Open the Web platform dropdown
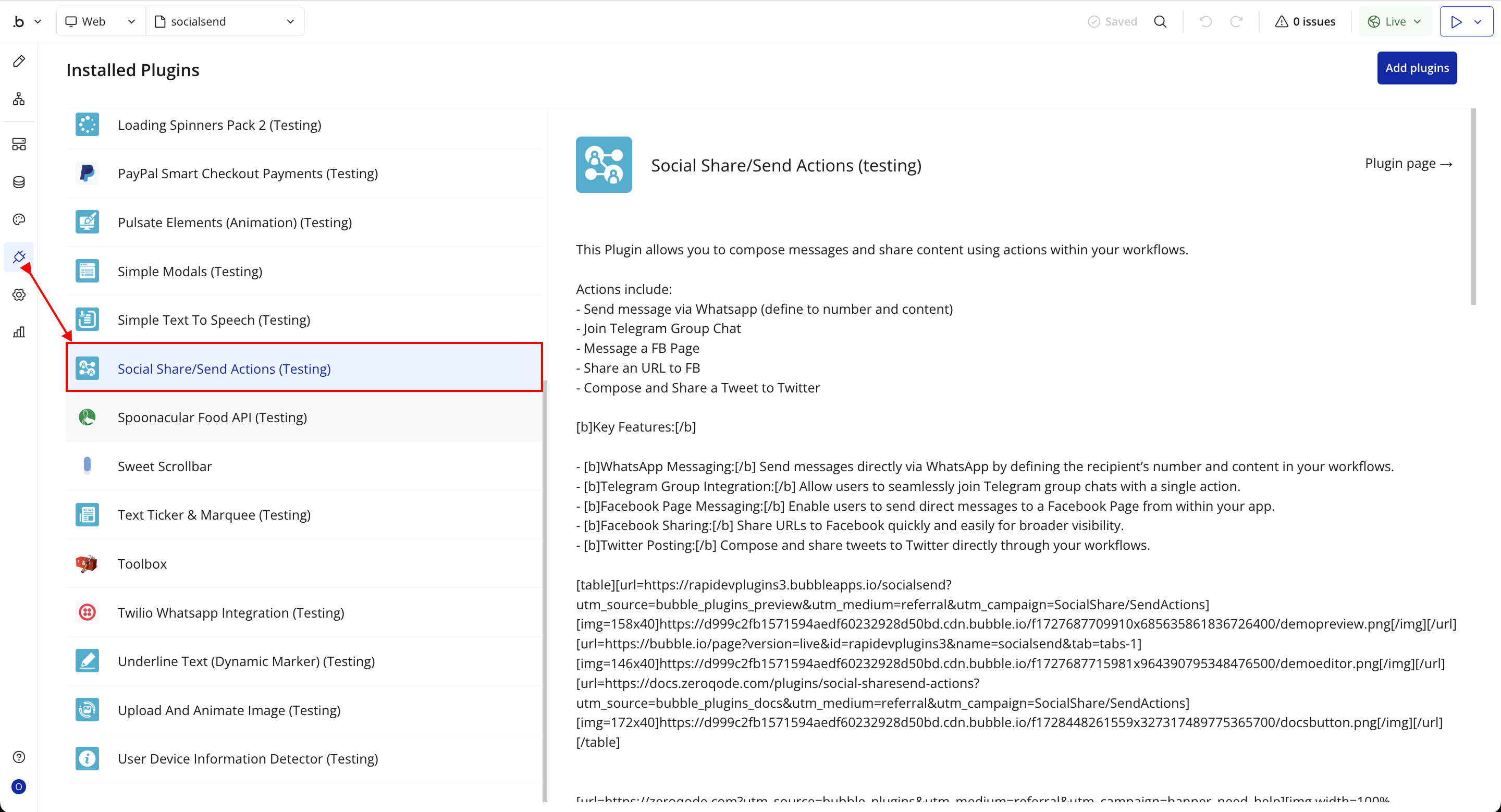 click(100, 21)
